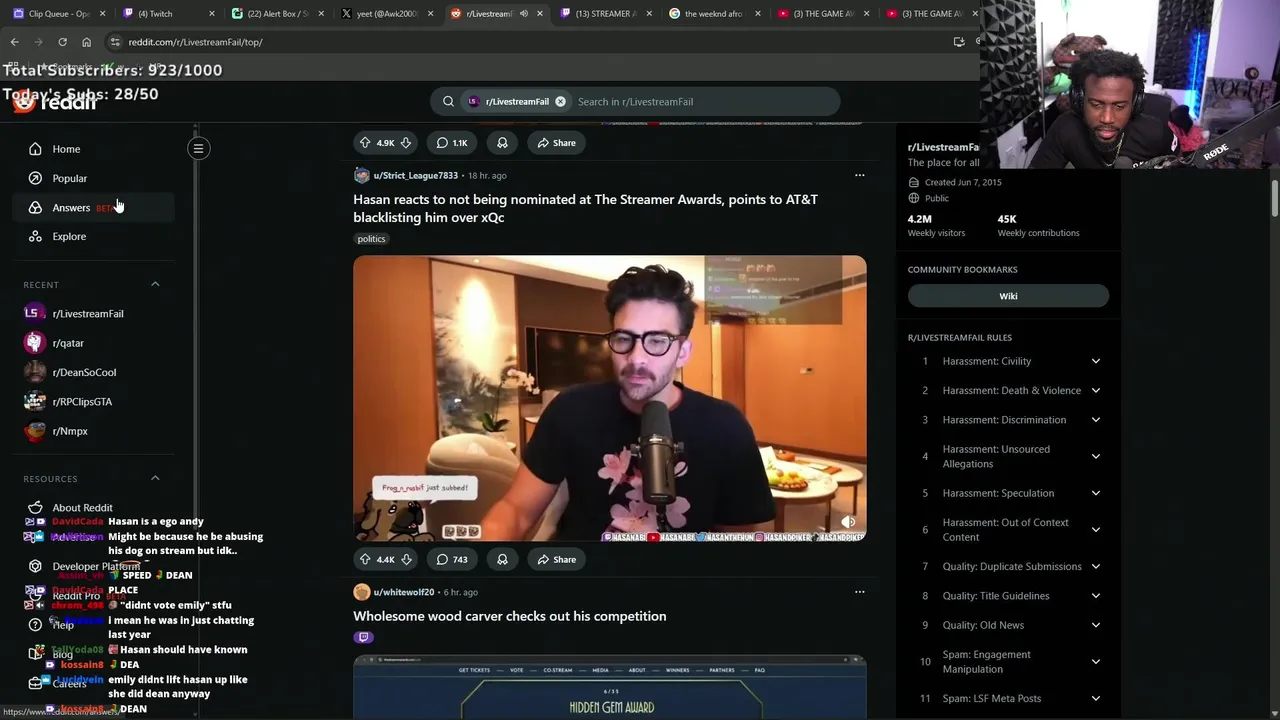
Task: Downvote the Hasan Streamer Awards post
Action: click(x=405, y=560)
